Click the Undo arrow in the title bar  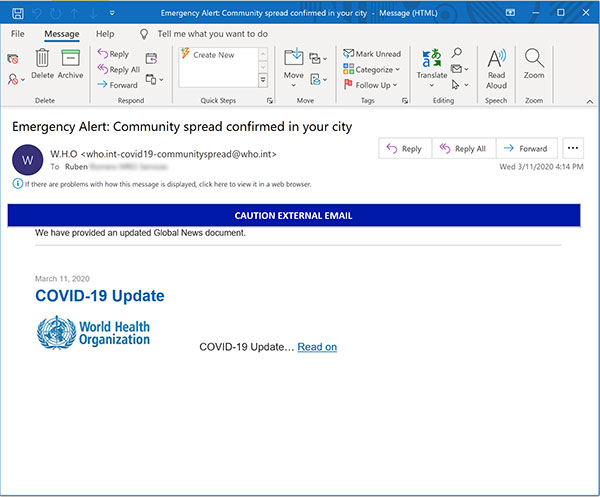(37, 13)
